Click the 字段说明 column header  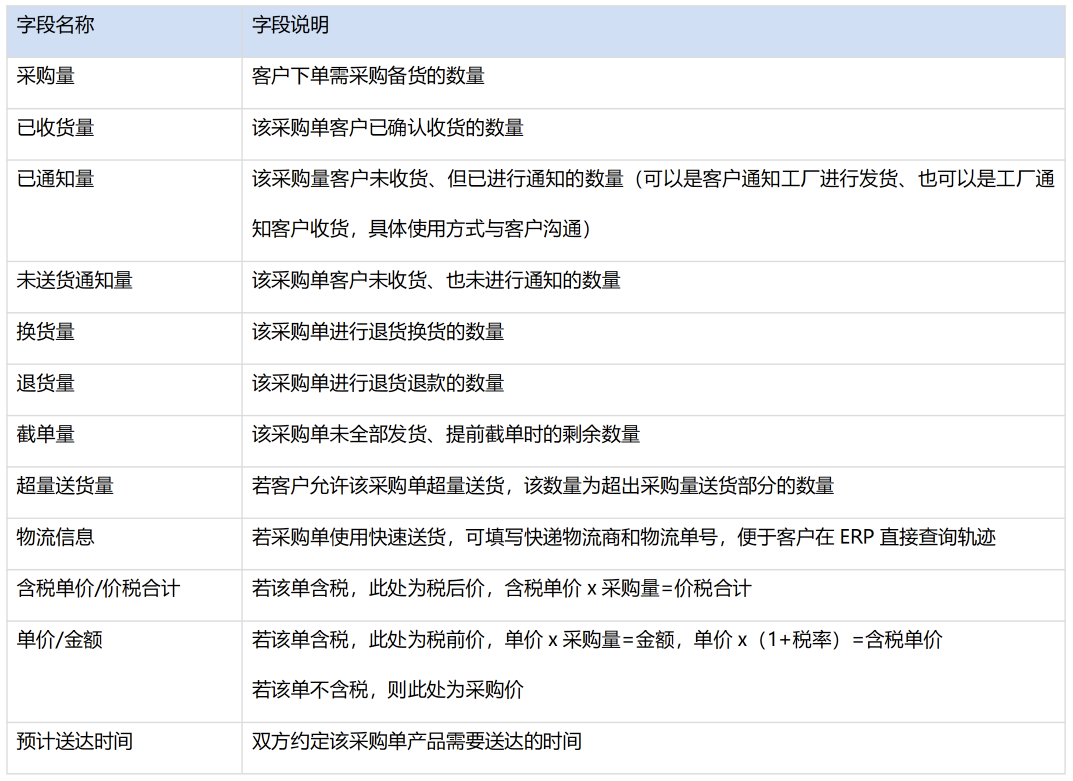(x=290, y=26)
